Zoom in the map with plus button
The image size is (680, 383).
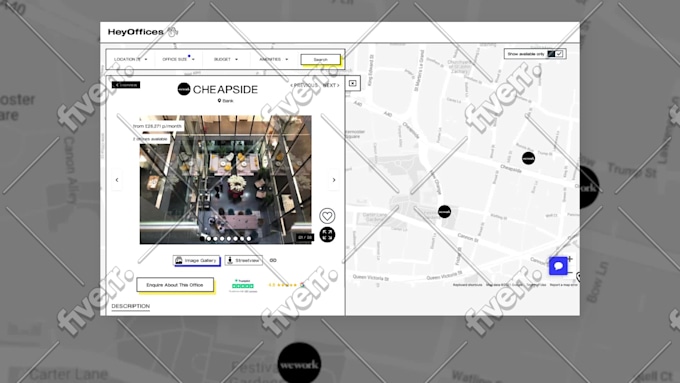click(570, 259)
